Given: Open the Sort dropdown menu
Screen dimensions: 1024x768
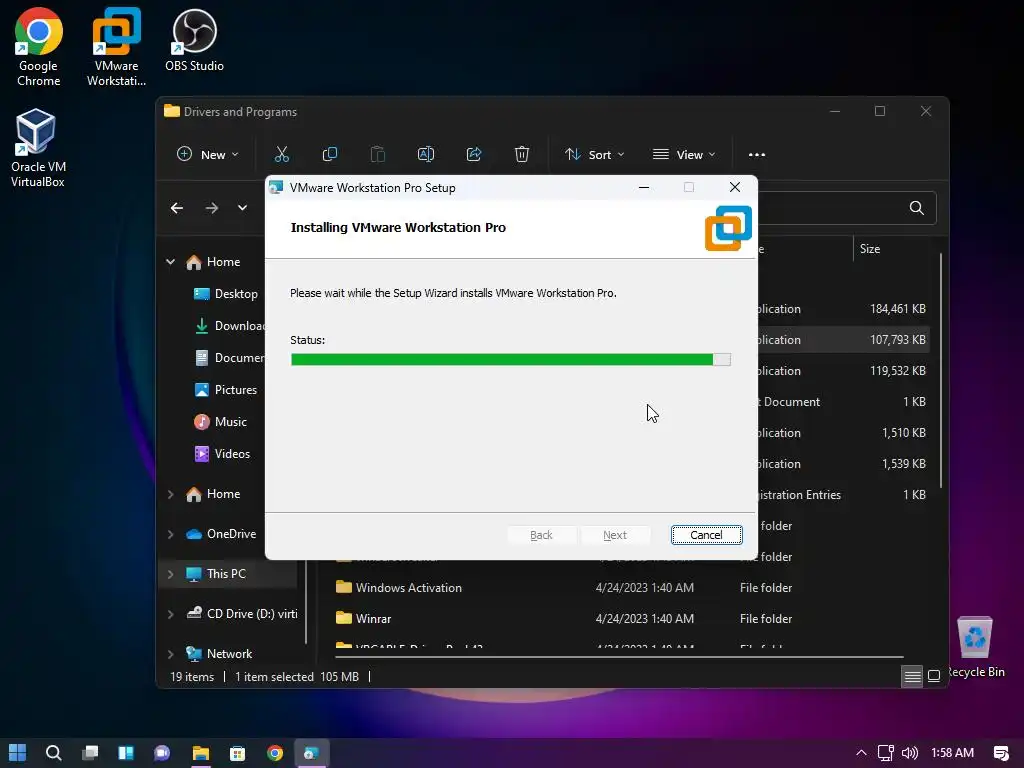Looking at the screenshot, I should click(594, 155).
